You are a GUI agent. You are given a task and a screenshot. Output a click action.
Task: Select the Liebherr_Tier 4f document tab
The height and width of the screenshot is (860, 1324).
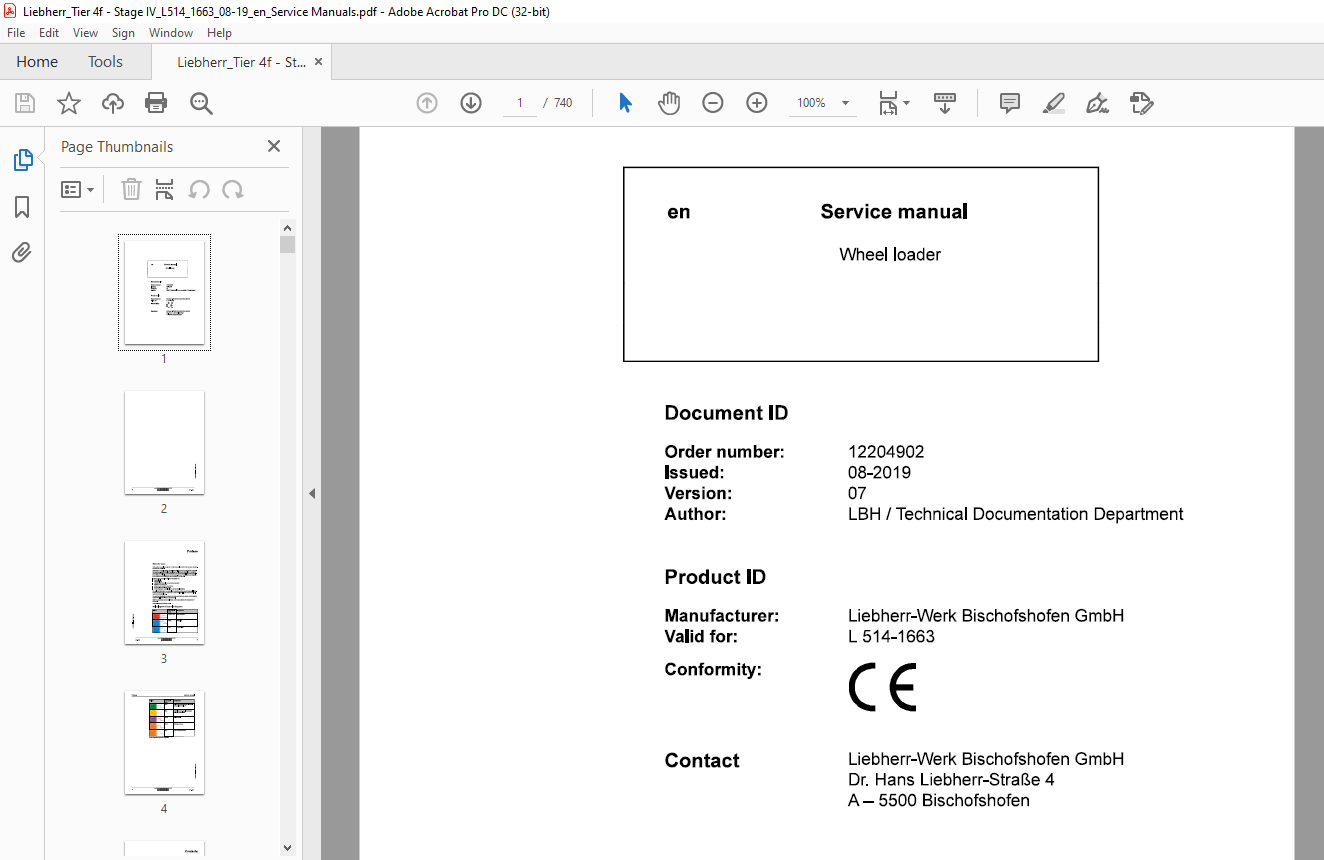[241, 62]
